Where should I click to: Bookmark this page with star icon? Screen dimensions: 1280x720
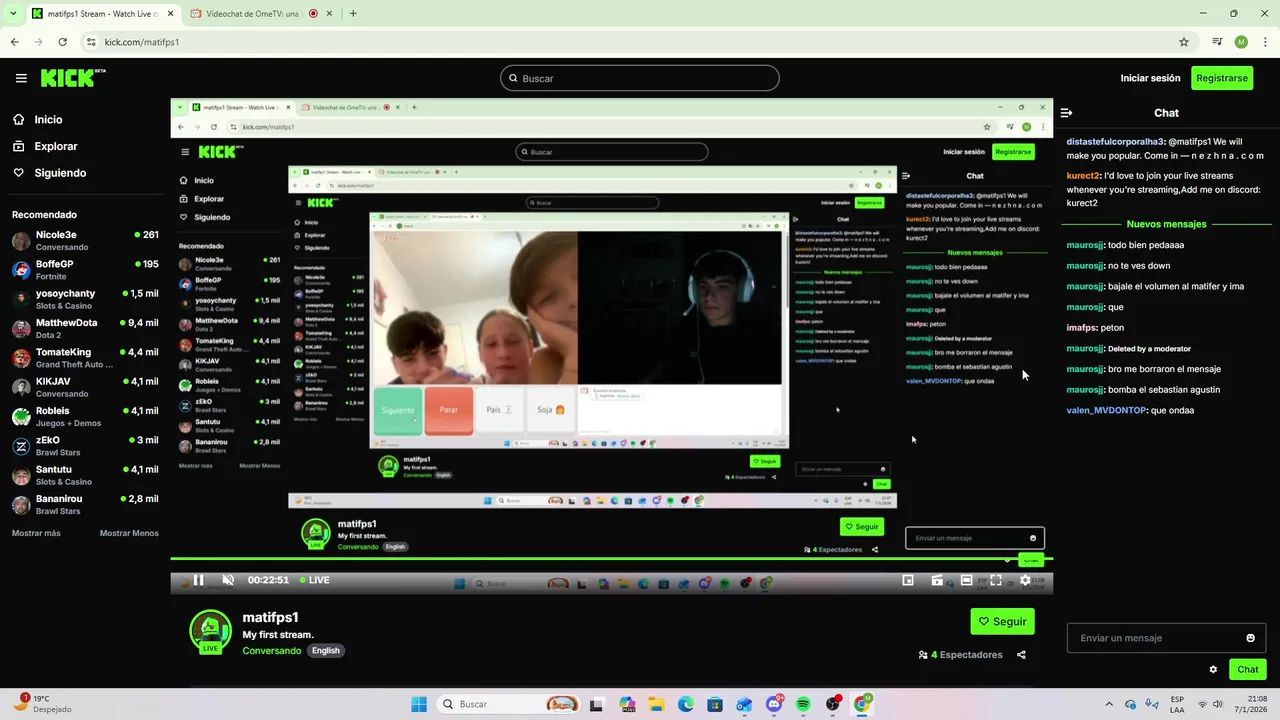pyautogui.click(x=1184, y=42)
